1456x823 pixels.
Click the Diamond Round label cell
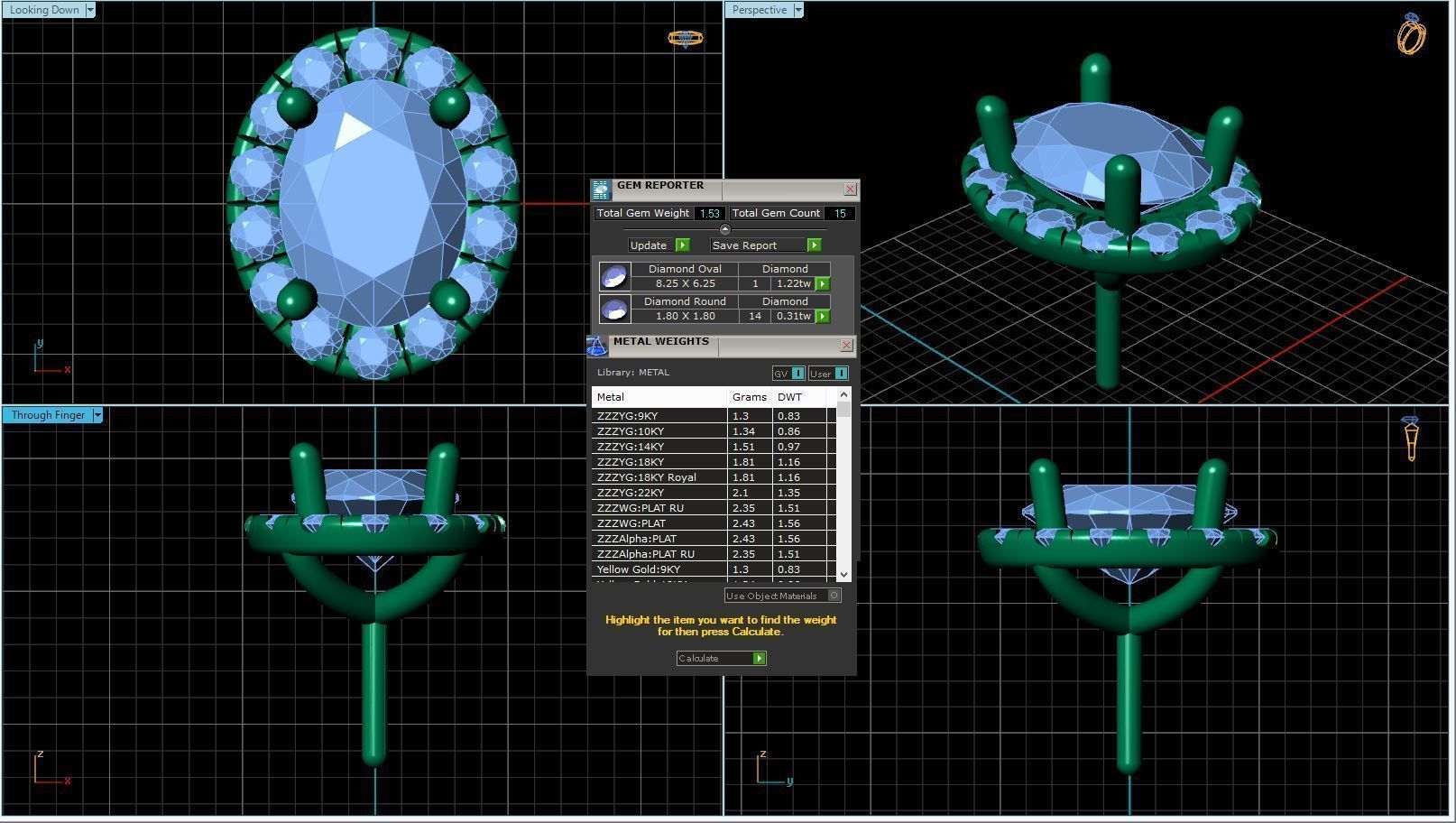pos(685,301)
